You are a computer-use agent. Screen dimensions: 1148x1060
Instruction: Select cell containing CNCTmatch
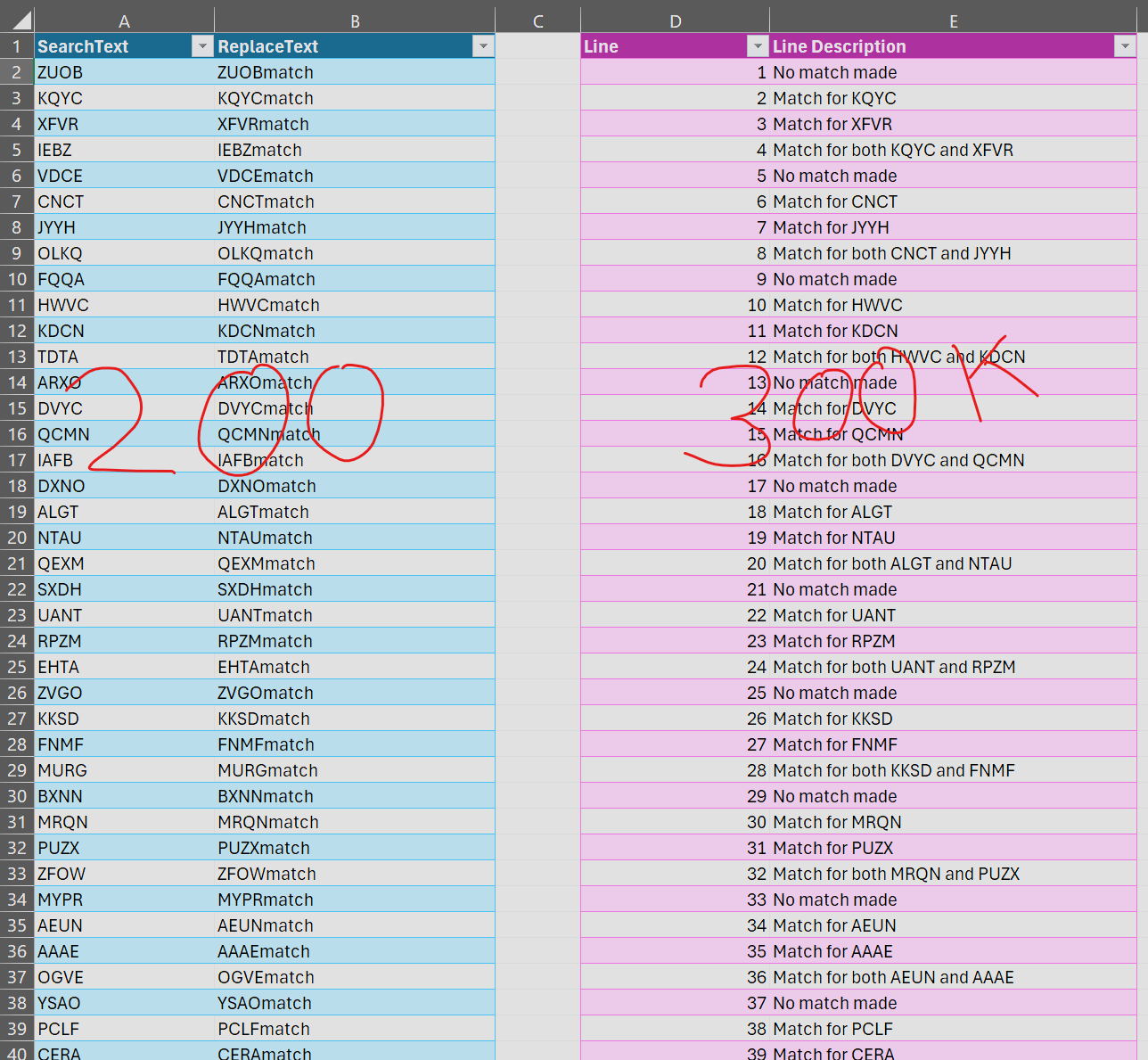pyautogui.click(x=355, y=201)
